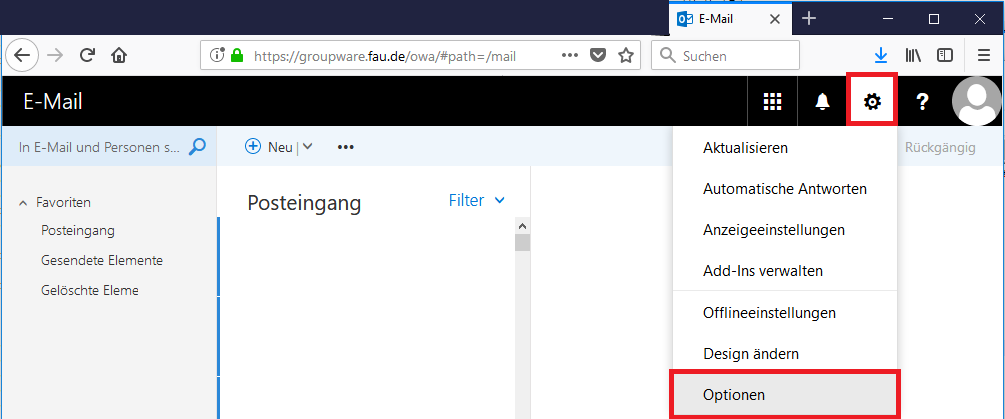Expand the Filter dropdown
Viewport: 1005px width, 419px height.
[x=476, y=200]
